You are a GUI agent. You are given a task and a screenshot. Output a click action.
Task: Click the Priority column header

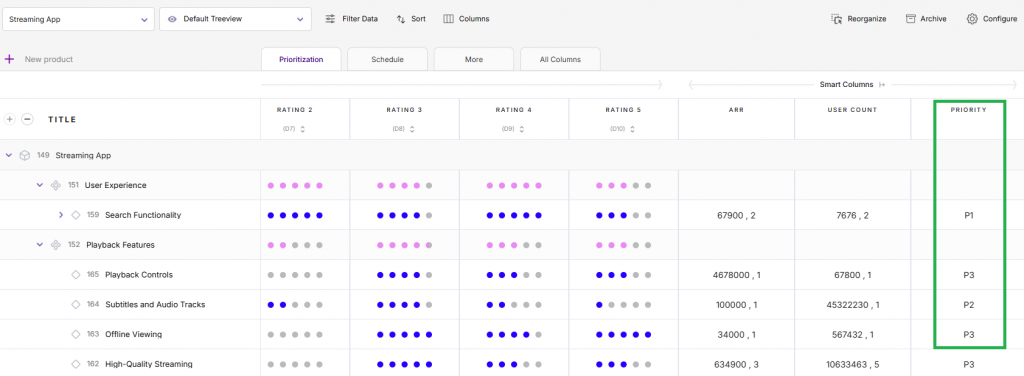pos(968,110)
